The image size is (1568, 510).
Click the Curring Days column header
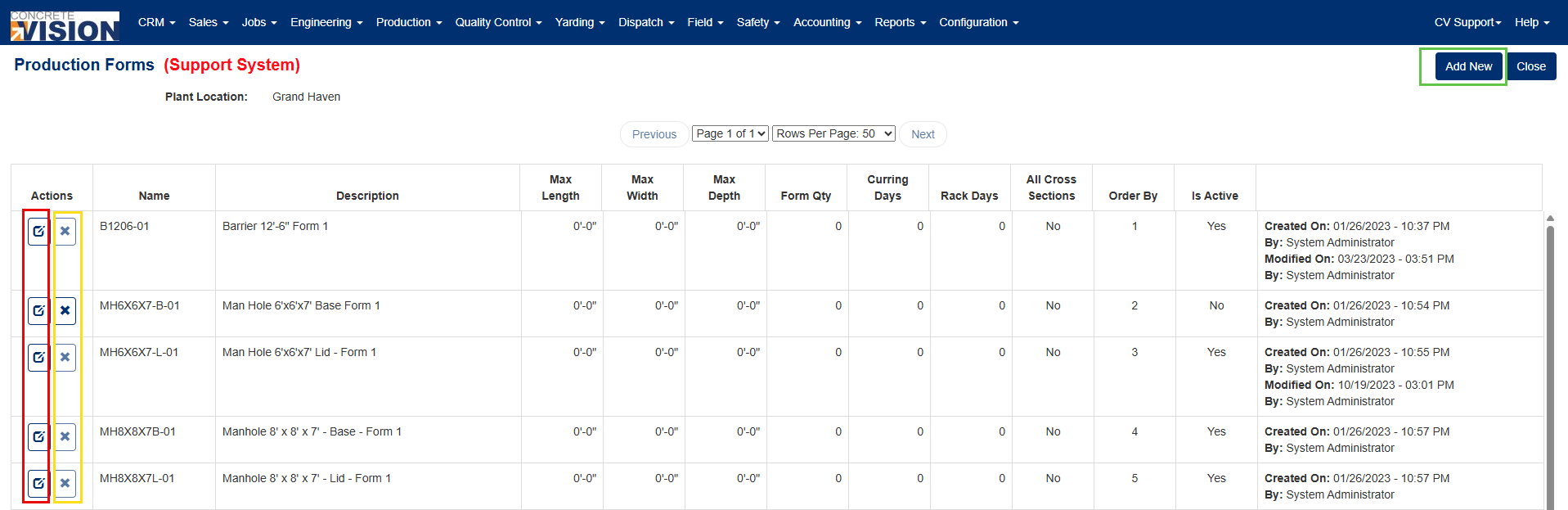click(x=887, y=187)
